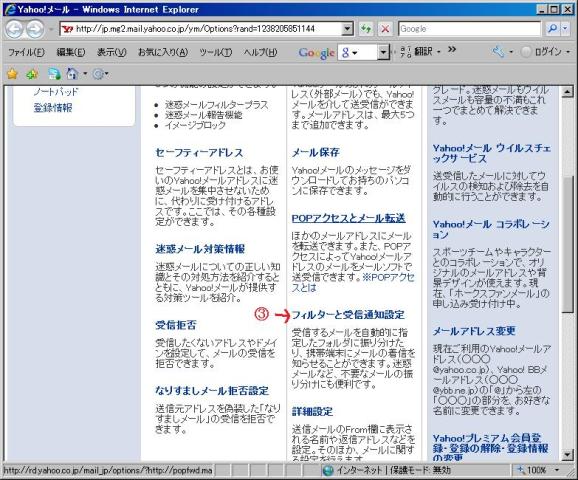Click the browser Forward arrow button
This screenshot has width=578, height=480.
point(35,29)
